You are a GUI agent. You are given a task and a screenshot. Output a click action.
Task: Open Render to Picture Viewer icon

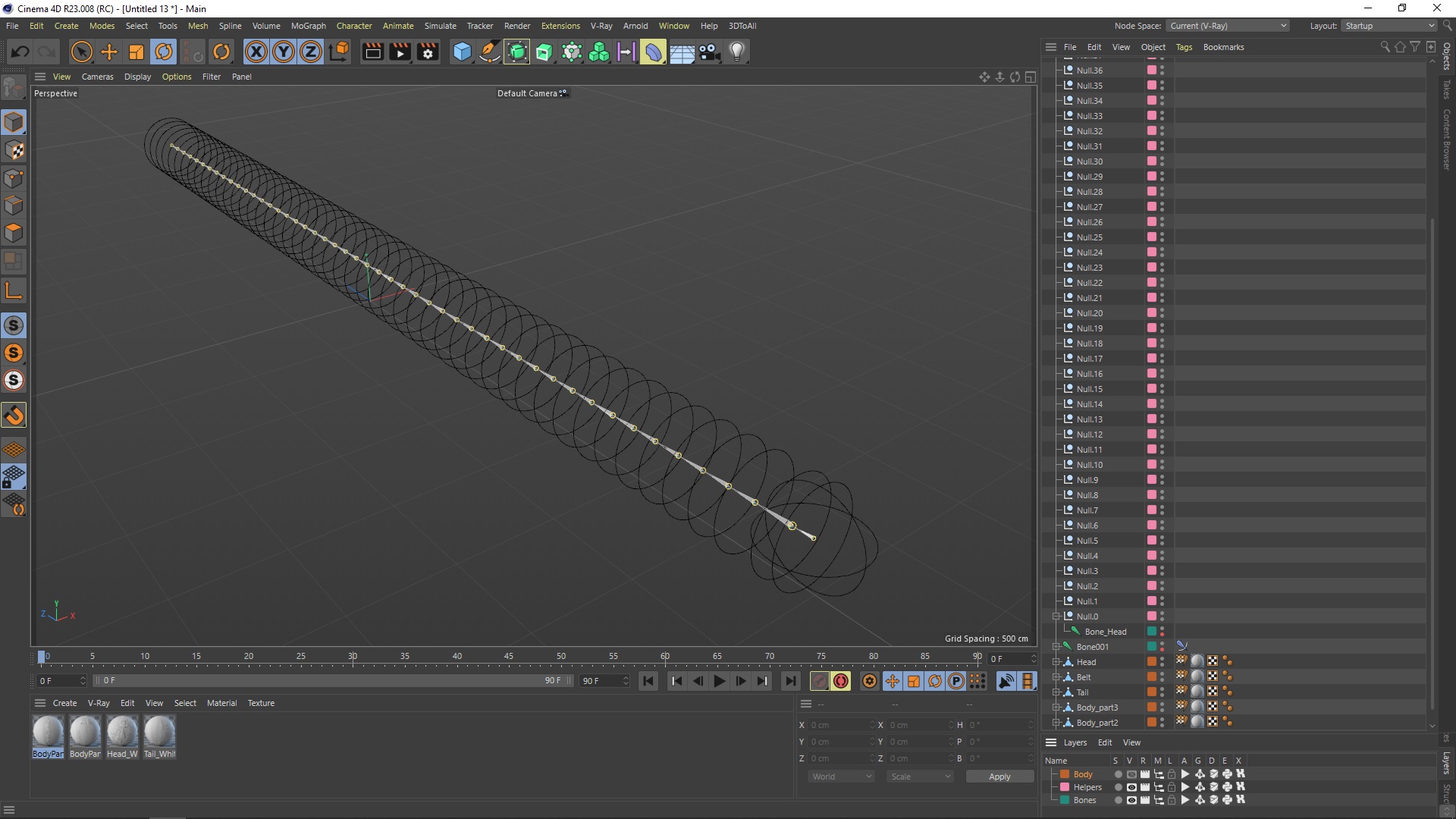pyautogui.click(x=400, y=52)
